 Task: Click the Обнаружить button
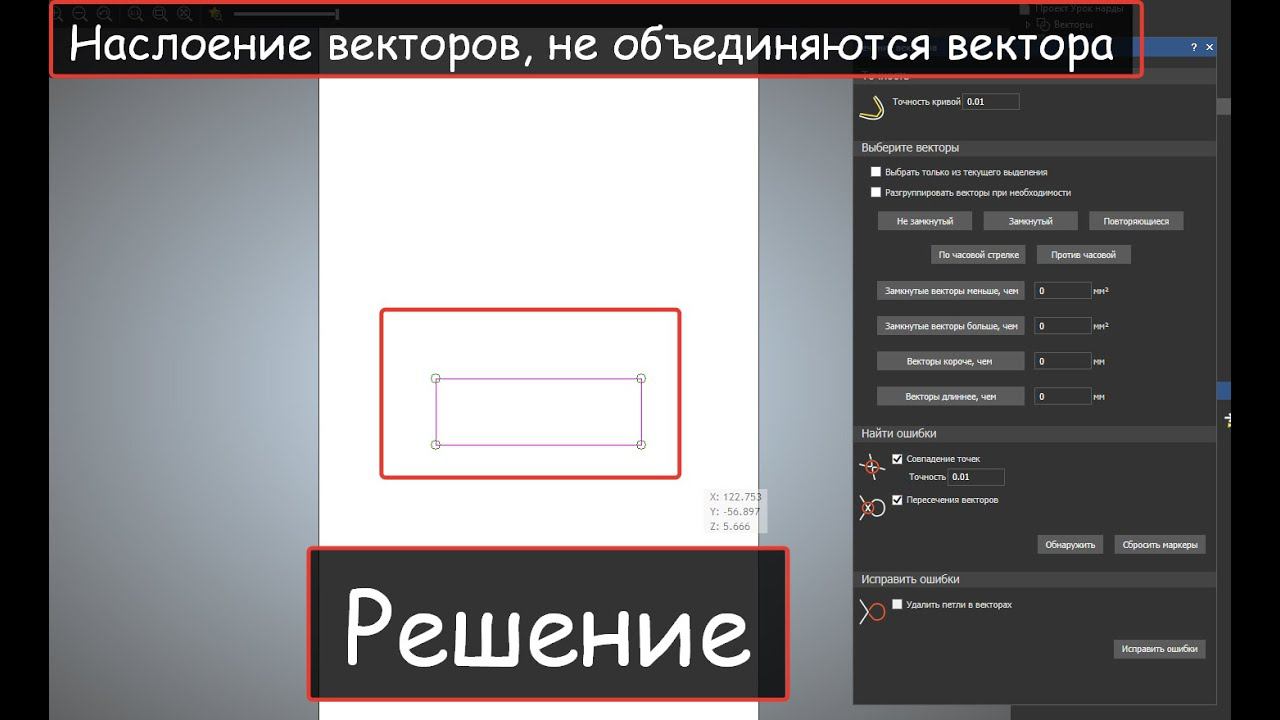(x=1071, y=545)
